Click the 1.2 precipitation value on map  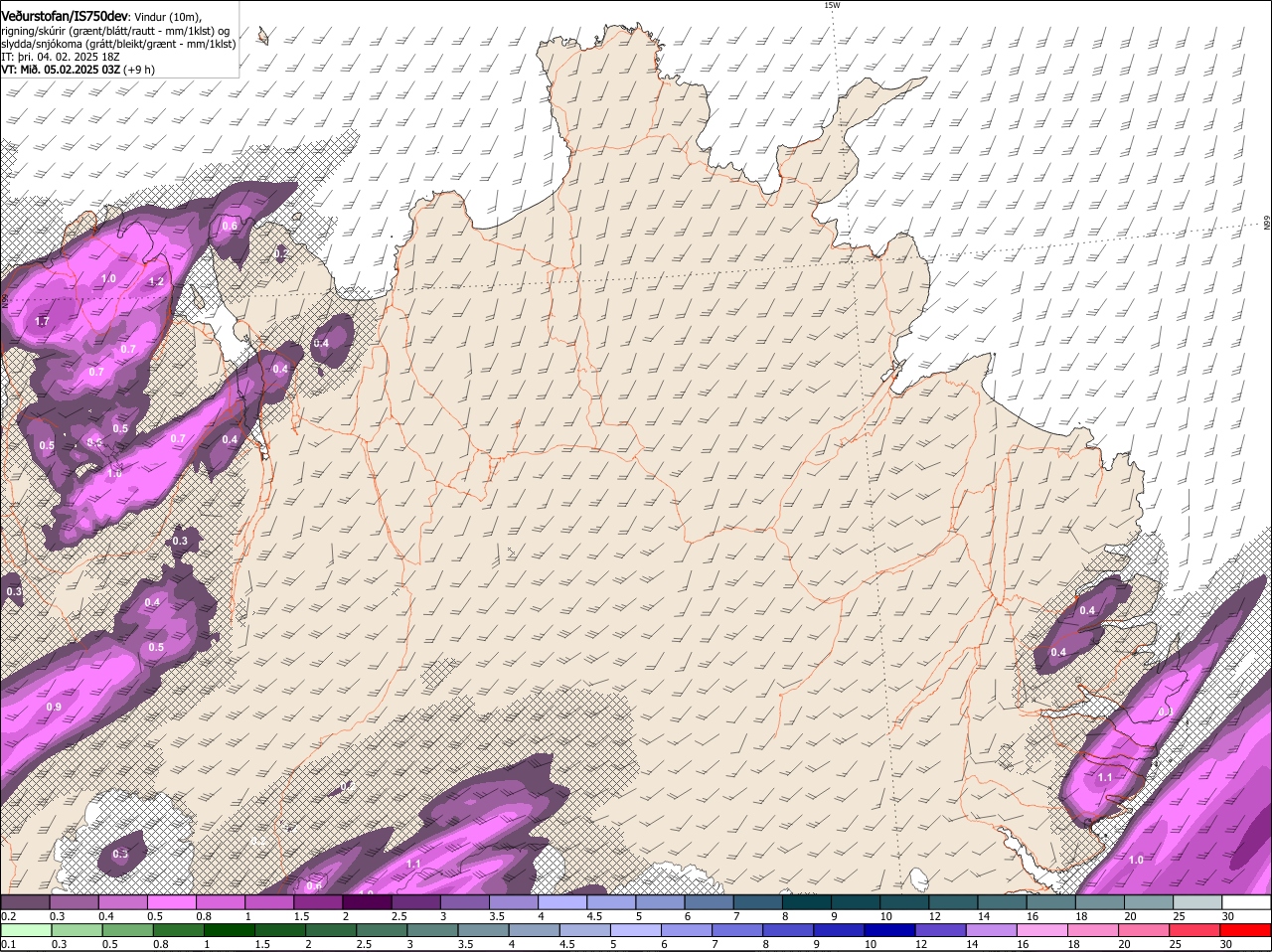pos(156,281)
